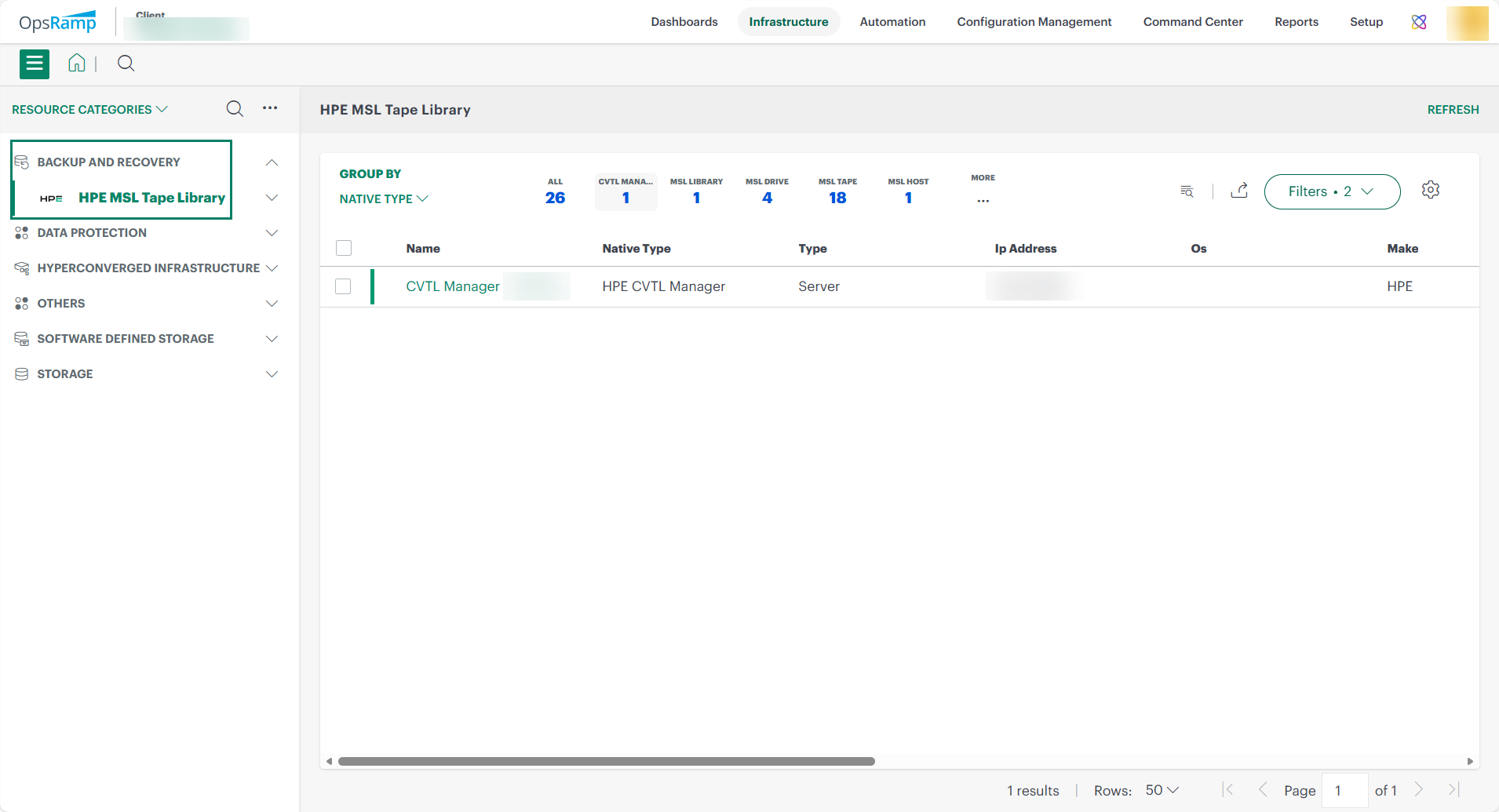
Task: Open the CVTL Manager resource link
Action: [452, 286]
